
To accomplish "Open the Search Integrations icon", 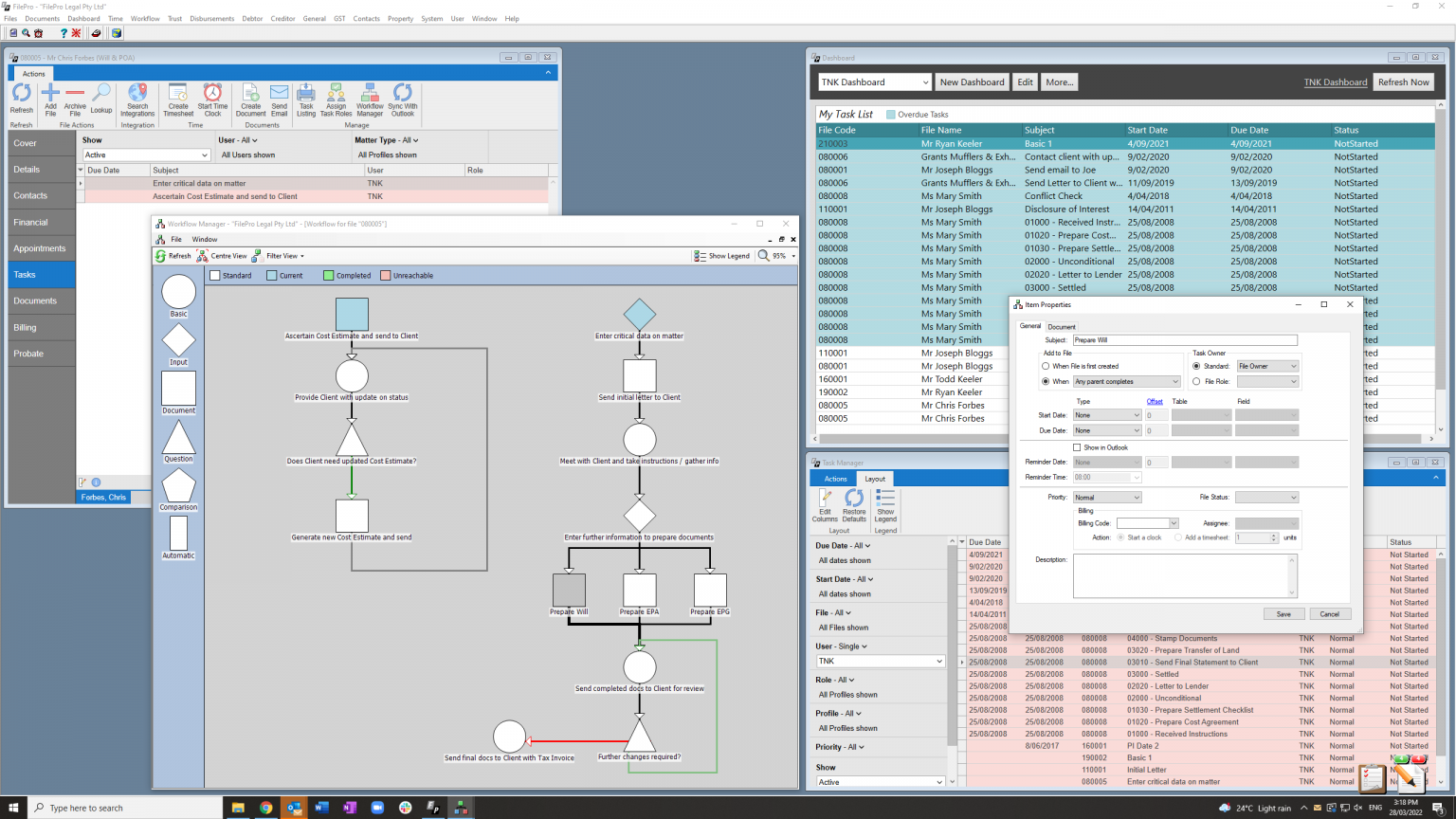I will pos(137,100).
